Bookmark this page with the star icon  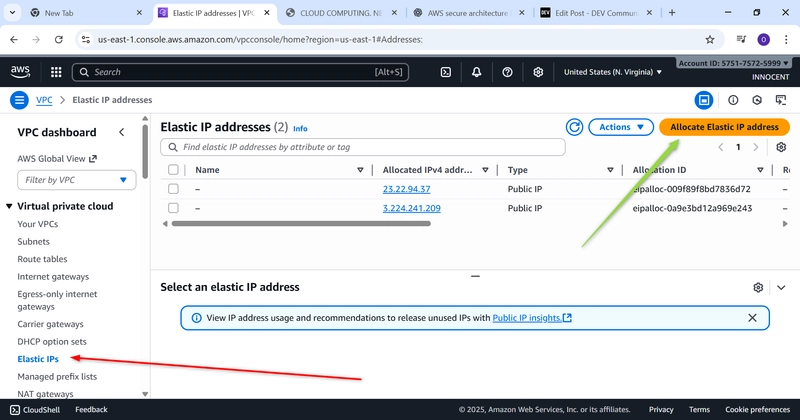[710, 39]
